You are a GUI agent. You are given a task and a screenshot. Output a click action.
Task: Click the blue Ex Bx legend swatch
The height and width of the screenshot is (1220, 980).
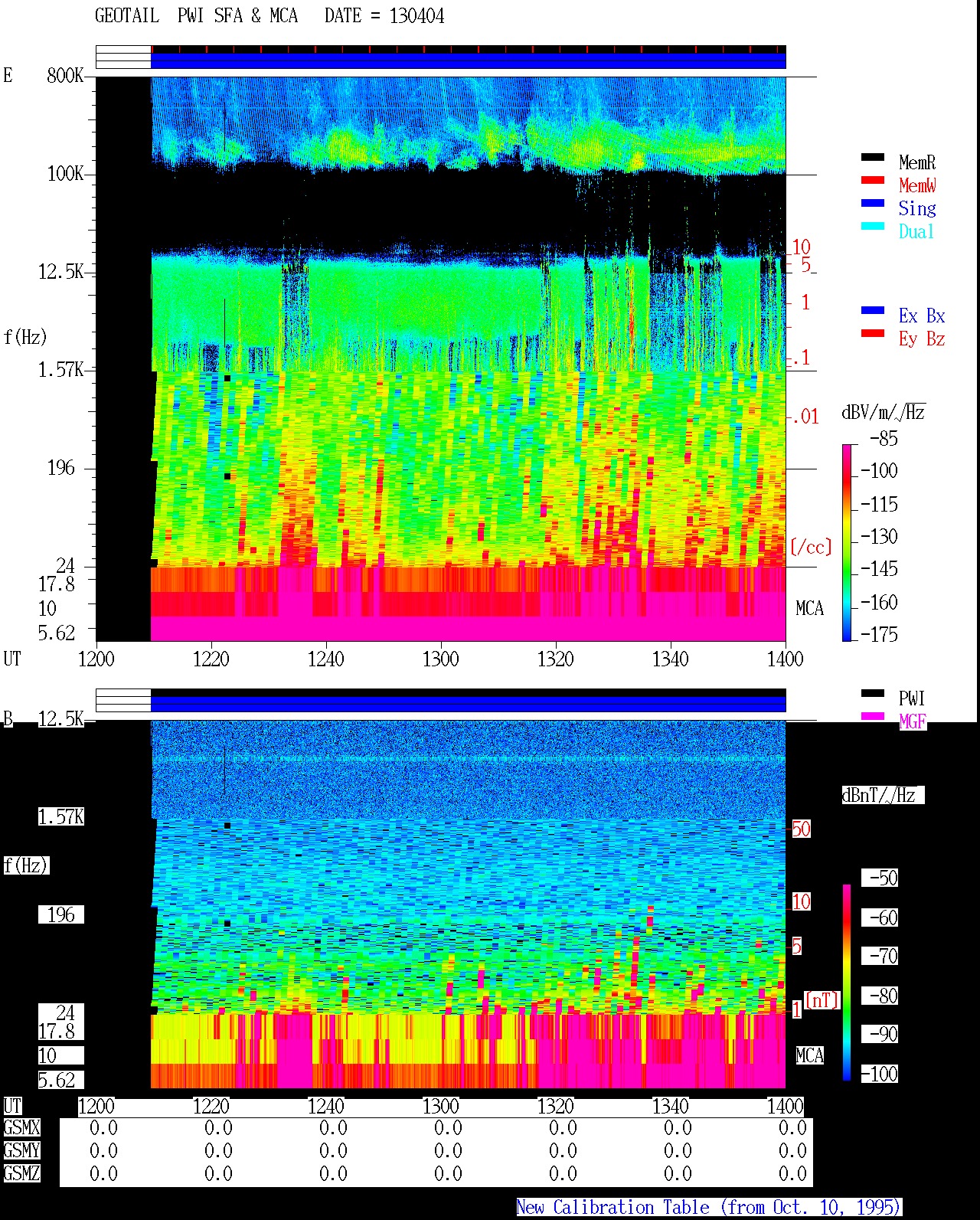pos(873,311)
